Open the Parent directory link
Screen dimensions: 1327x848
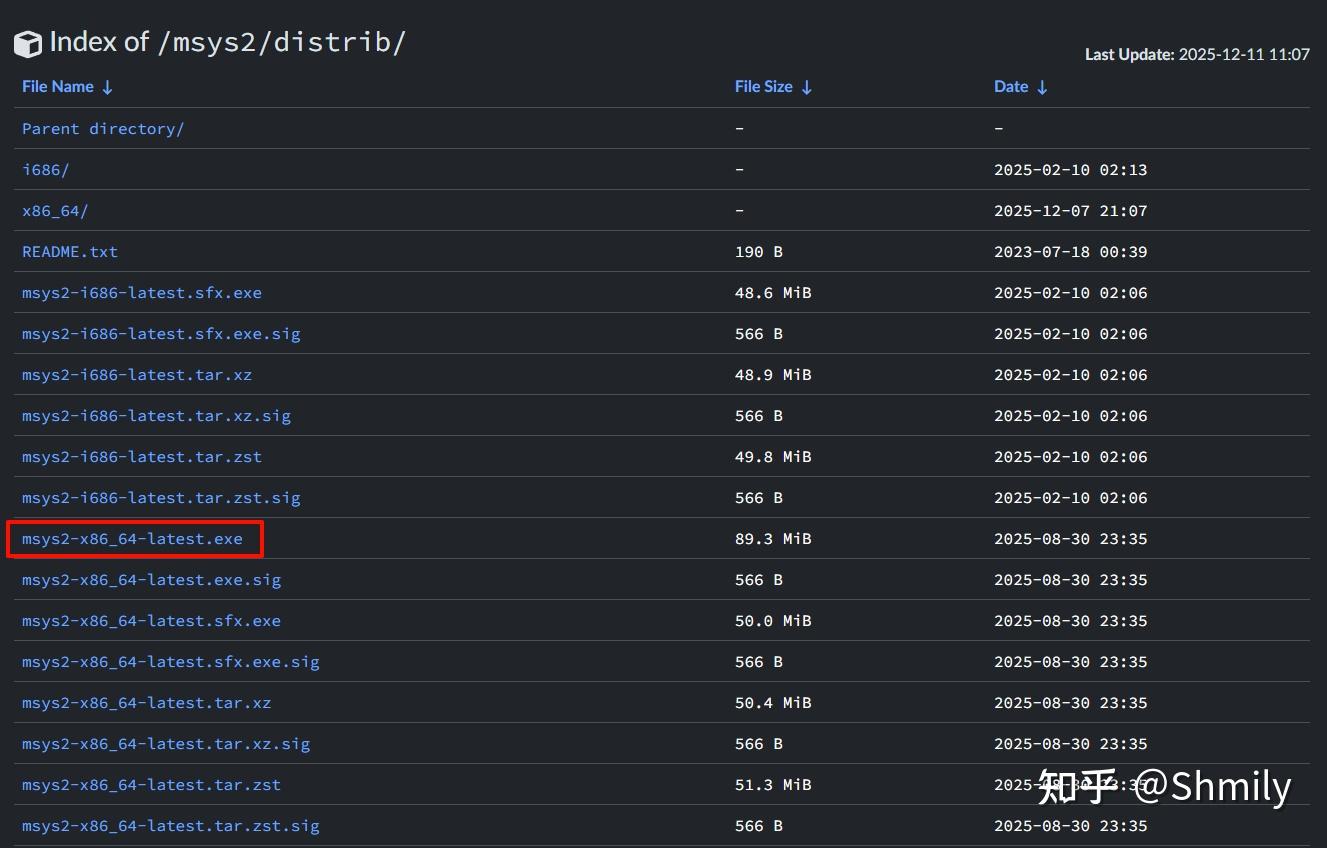pyautogui.click(x=102, y=128)
